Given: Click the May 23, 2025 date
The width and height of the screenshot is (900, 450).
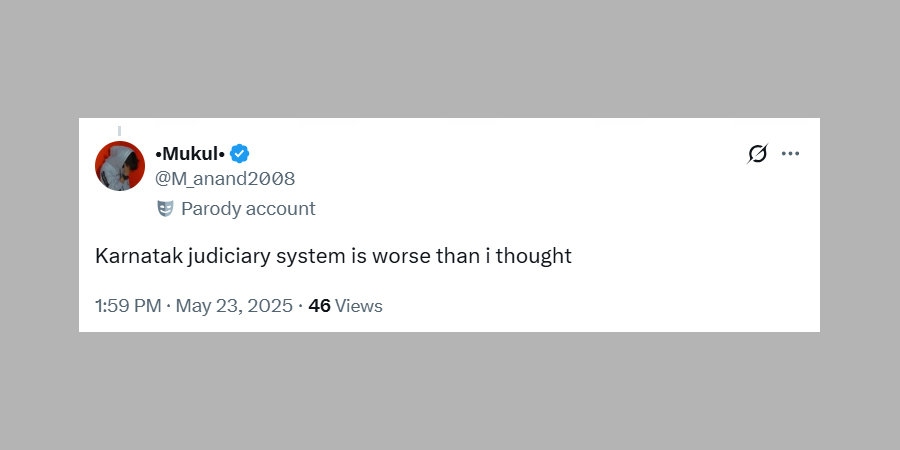Looking at the screenshot, I should (234, 306).
